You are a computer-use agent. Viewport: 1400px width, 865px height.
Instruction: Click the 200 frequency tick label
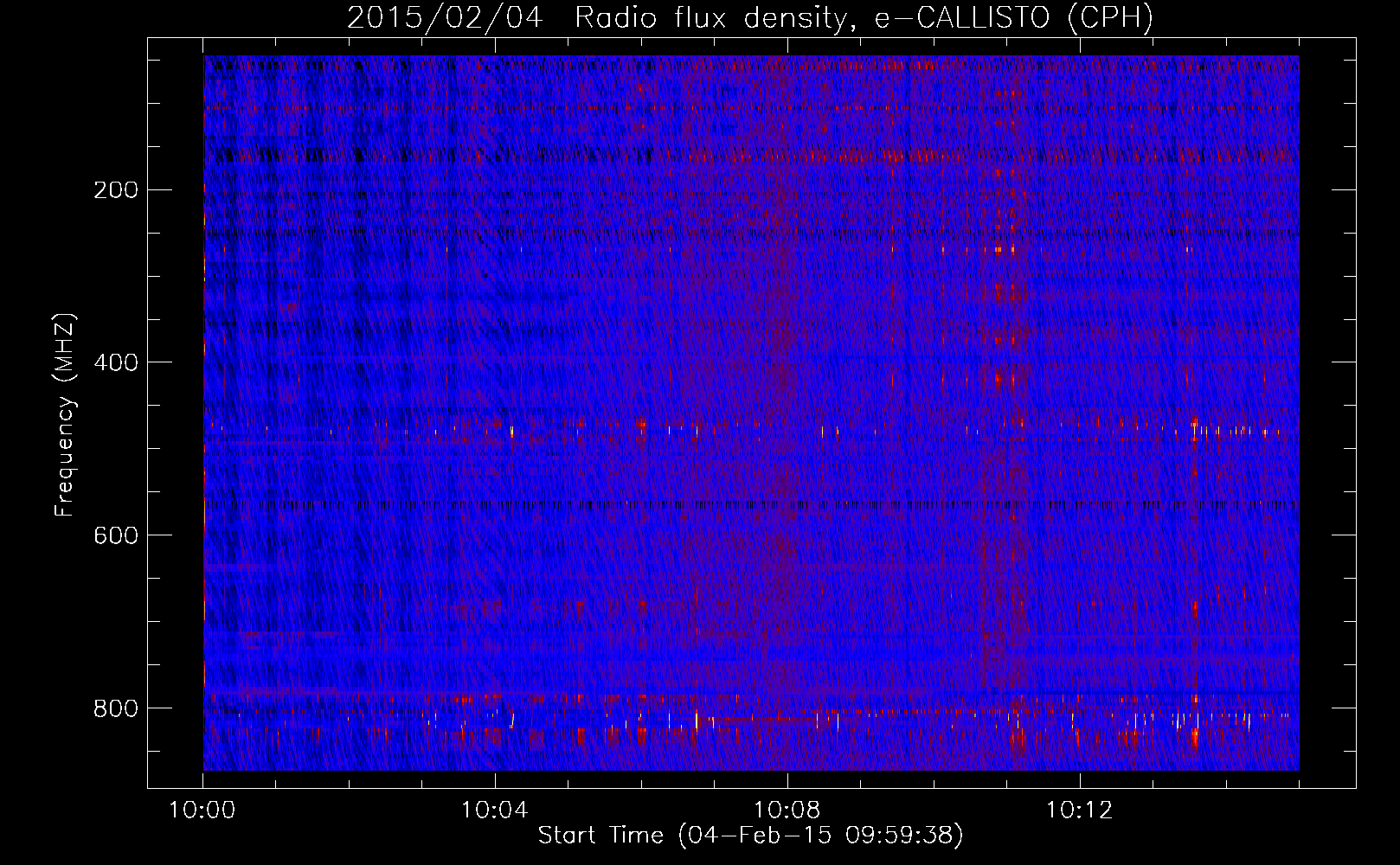point(115,190)
